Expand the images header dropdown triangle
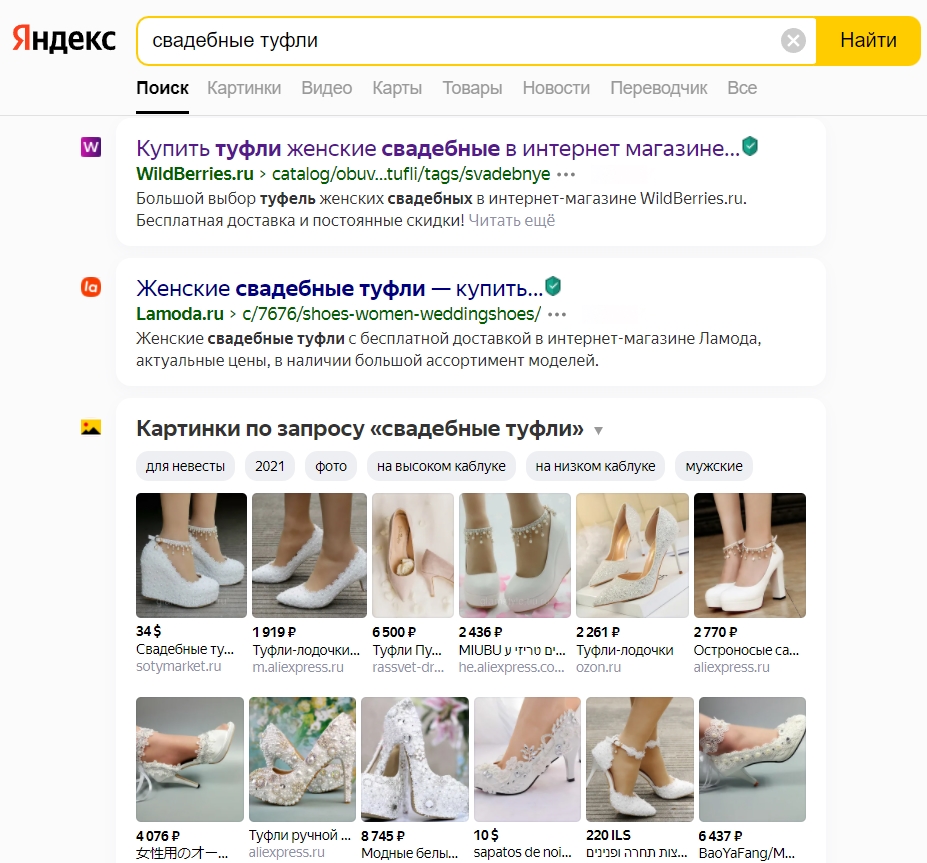 click(597, 428)
